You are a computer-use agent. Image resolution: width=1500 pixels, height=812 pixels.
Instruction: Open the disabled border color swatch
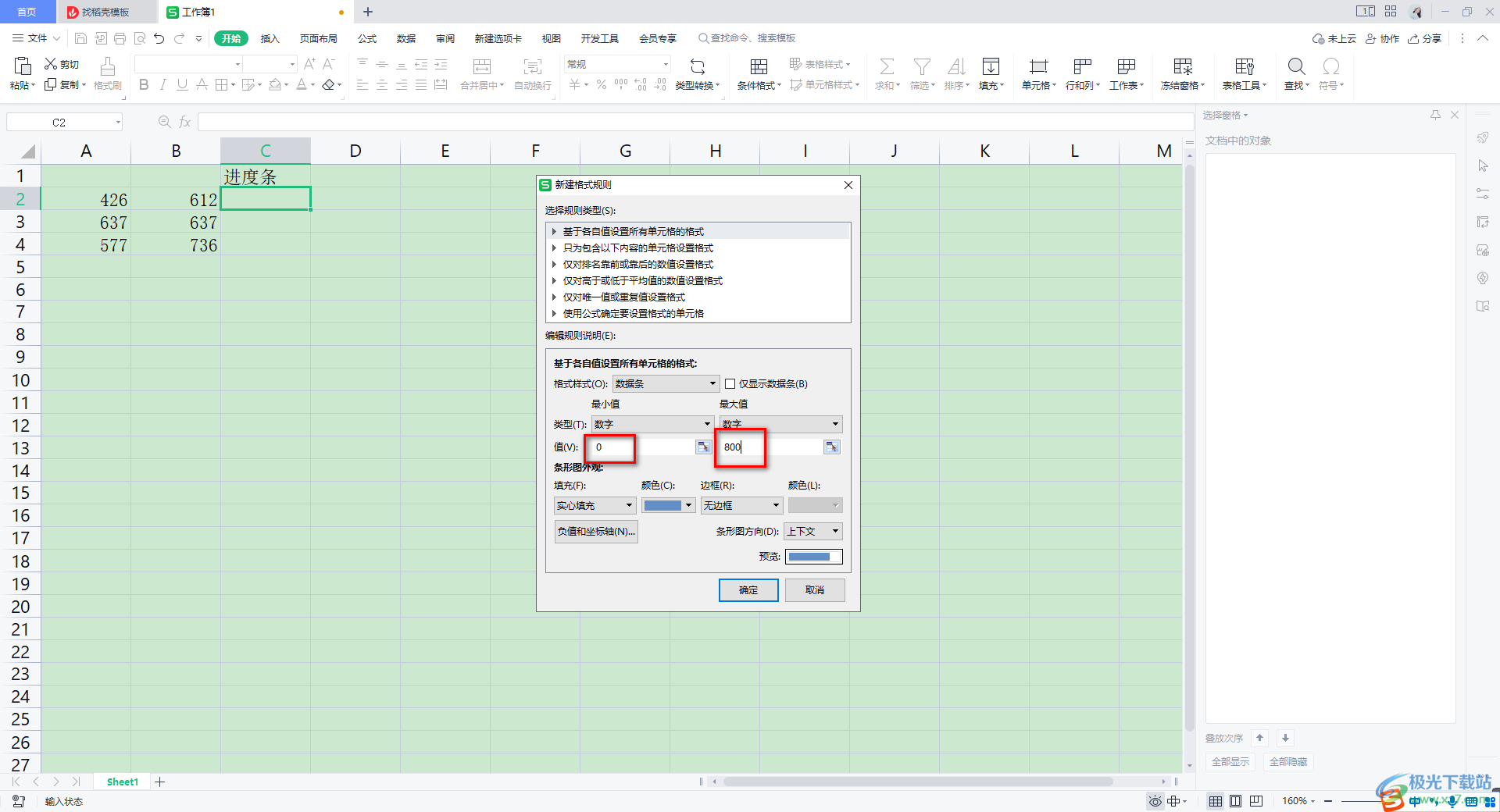[815, 505]
